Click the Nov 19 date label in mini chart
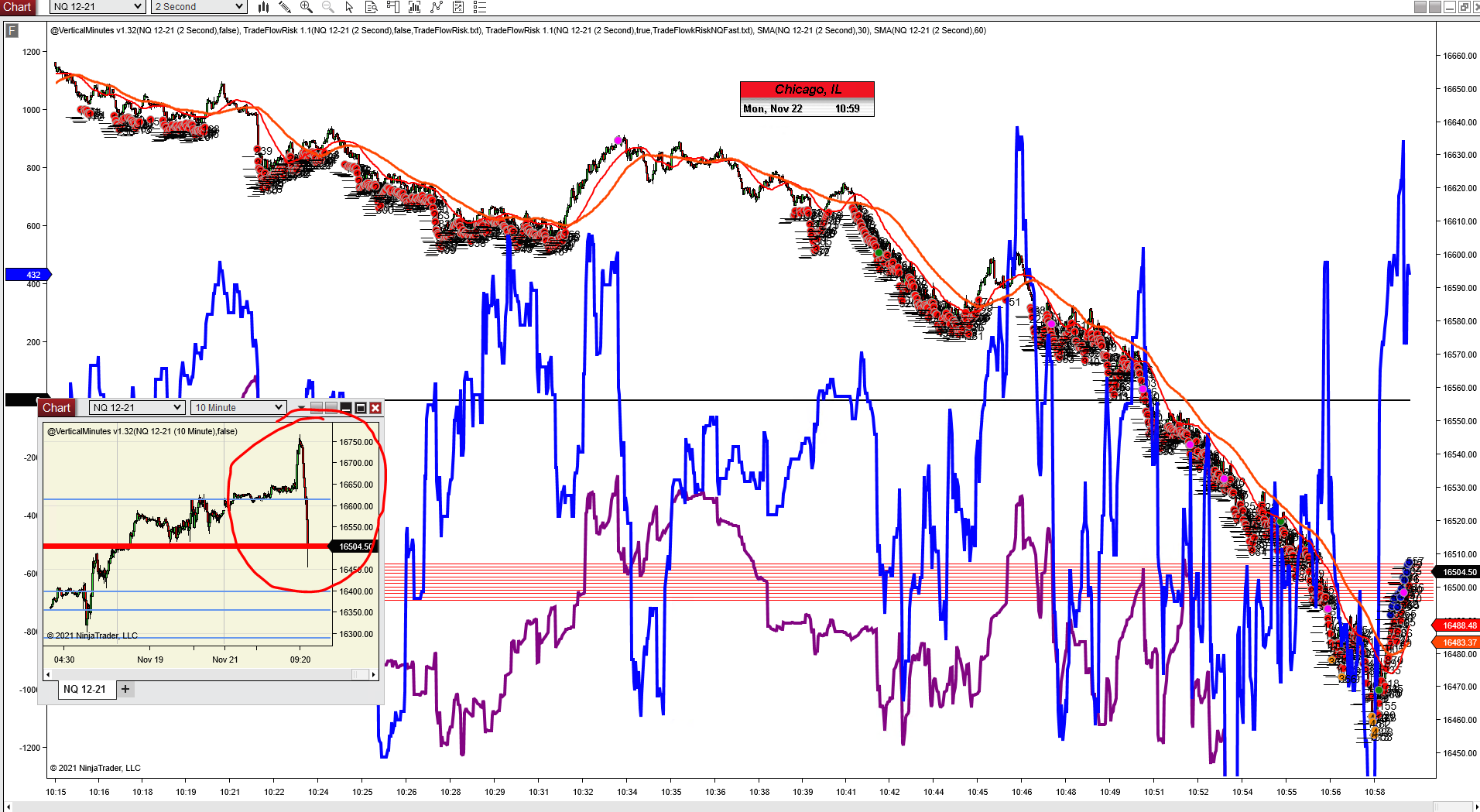The height and width of the screenshot is (812, 1480). 150,660
